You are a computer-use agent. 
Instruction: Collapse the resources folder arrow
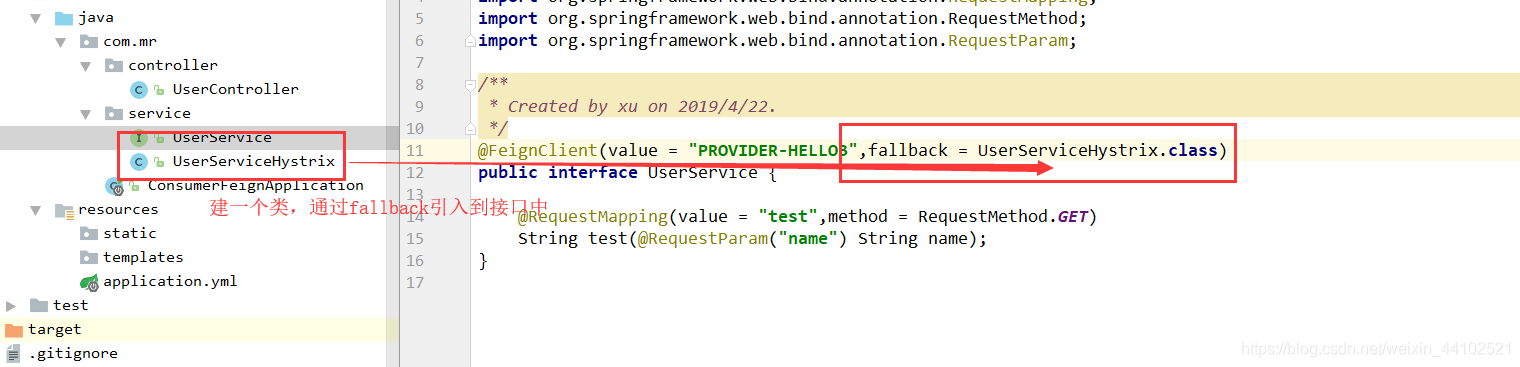click(x=36, y=210)
